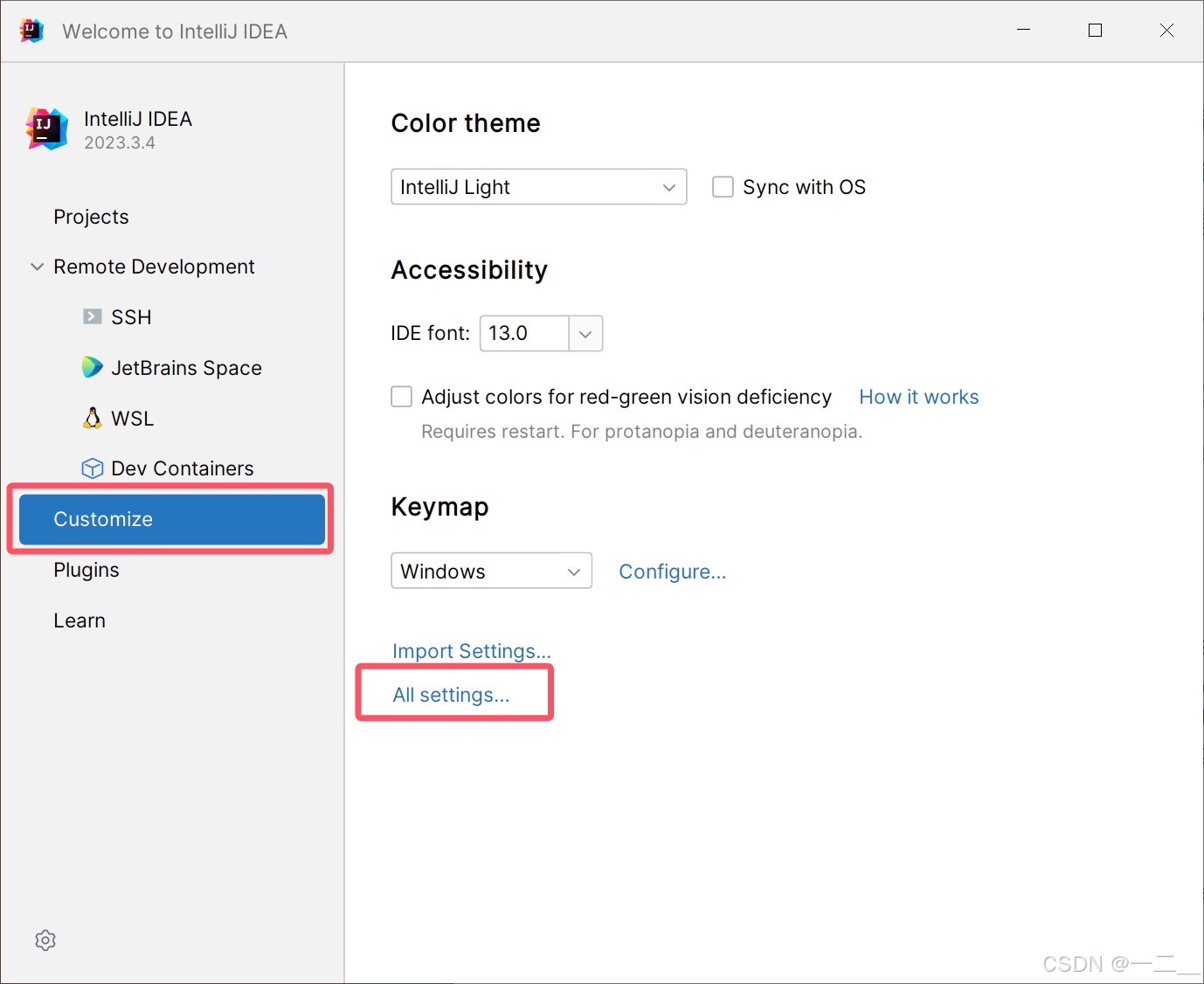1204x984 pixels.
Task: Click the Dev Containers cube icon
Action: click(x=93, y=468)
